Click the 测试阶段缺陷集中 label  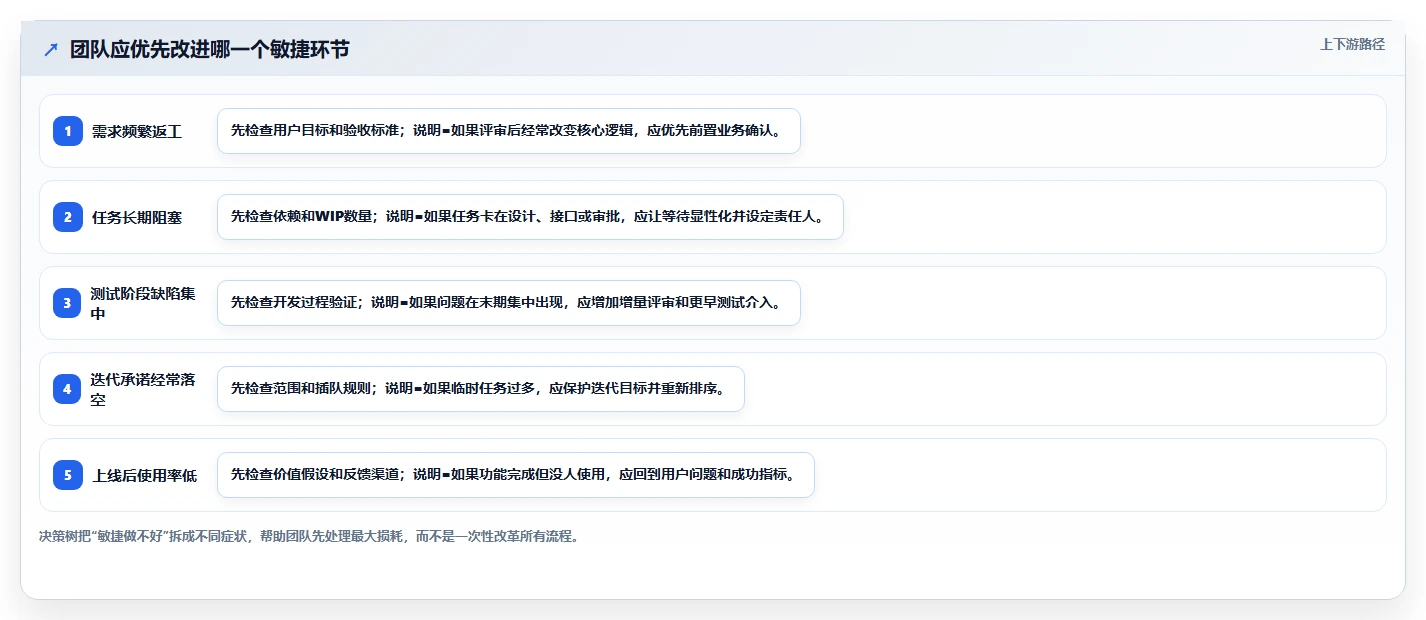(x=143, y=303)
